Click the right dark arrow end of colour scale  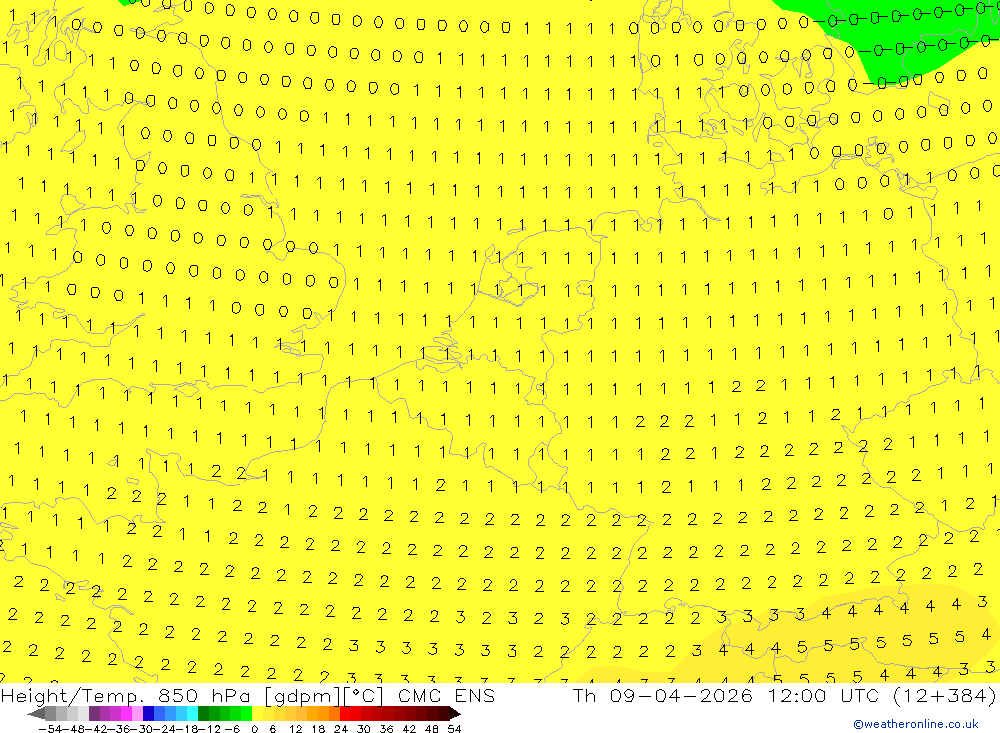click(x=455, y=714)
